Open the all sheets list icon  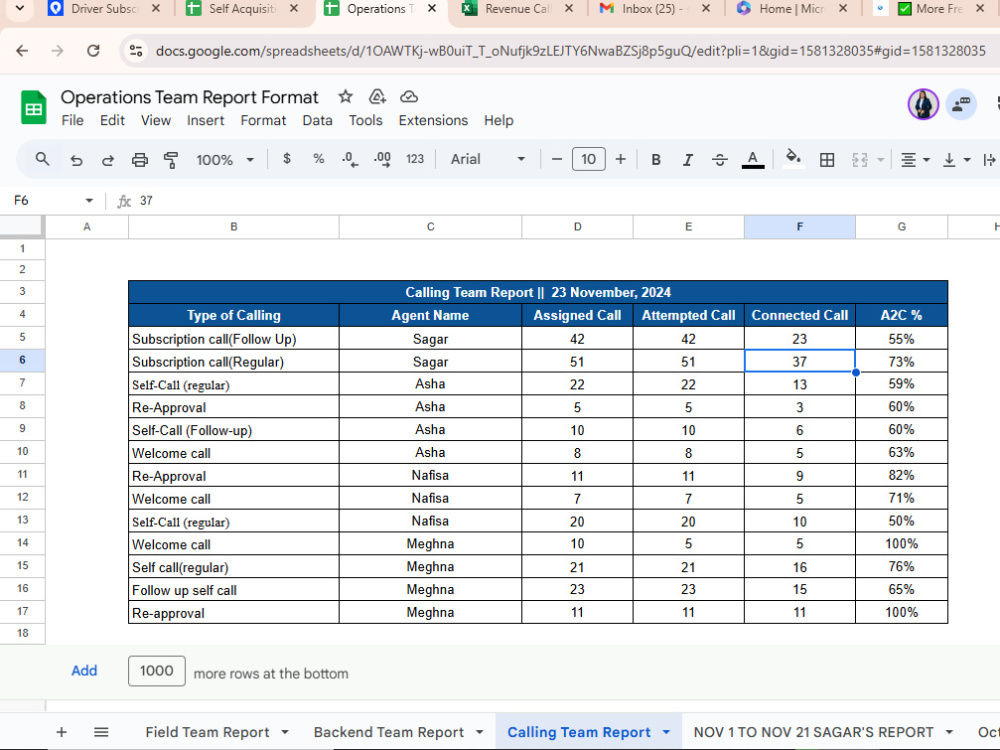[x=101, y=732]
